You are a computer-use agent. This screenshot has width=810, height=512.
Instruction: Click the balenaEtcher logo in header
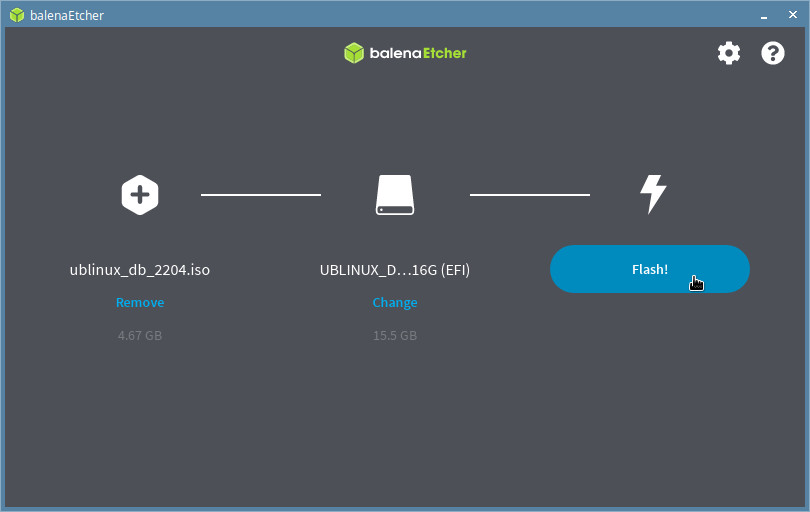tap(405, 53)
